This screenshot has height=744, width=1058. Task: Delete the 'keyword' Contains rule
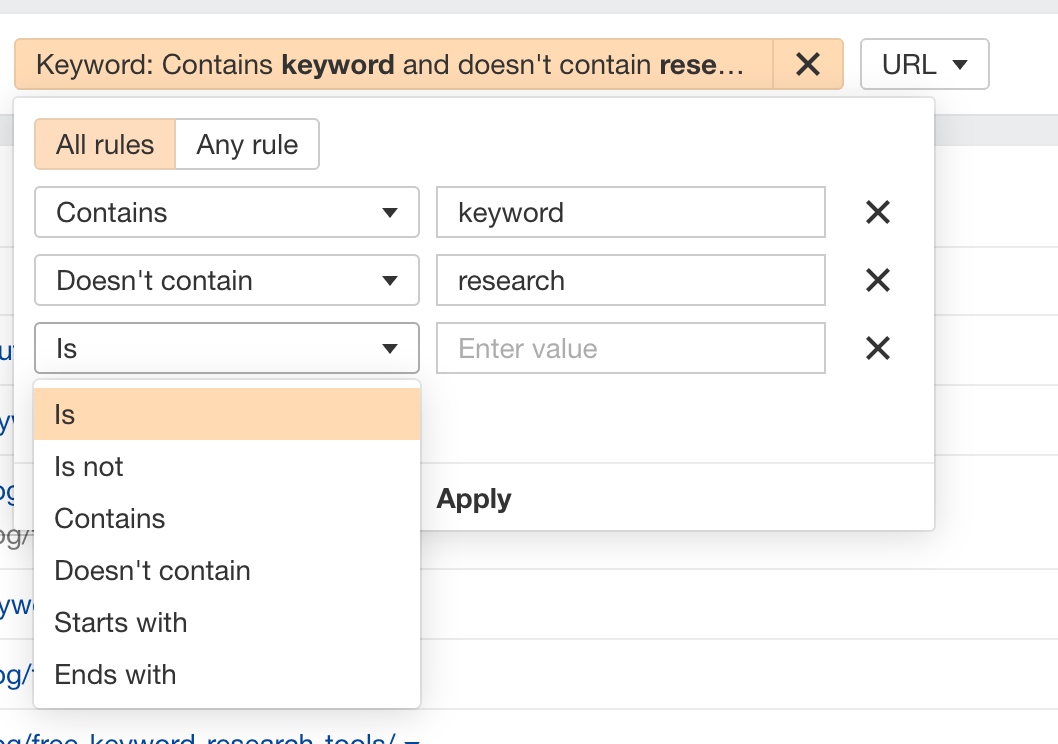tap(877, 212)
